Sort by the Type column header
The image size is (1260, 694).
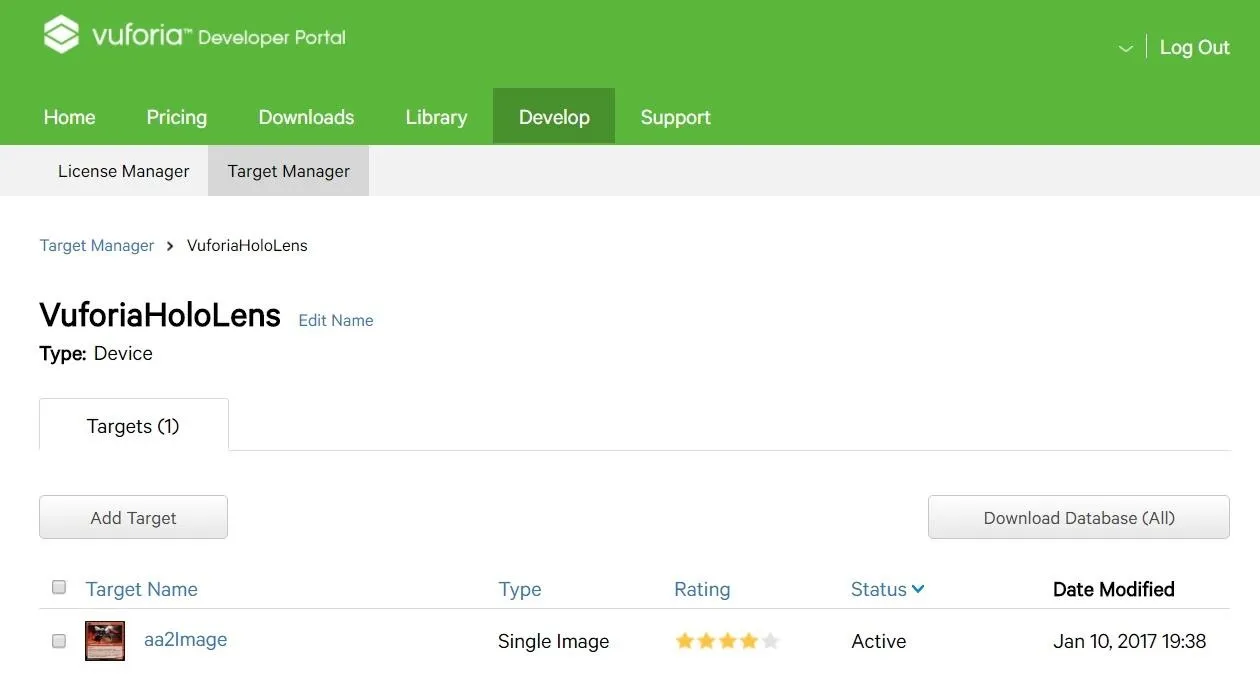[520, 589]
